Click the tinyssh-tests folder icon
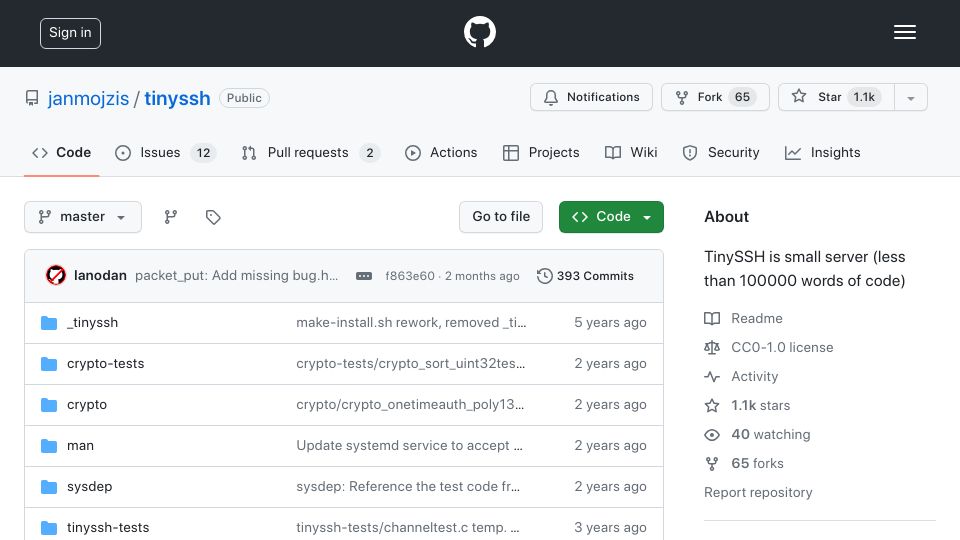 (x=49, y=528)
